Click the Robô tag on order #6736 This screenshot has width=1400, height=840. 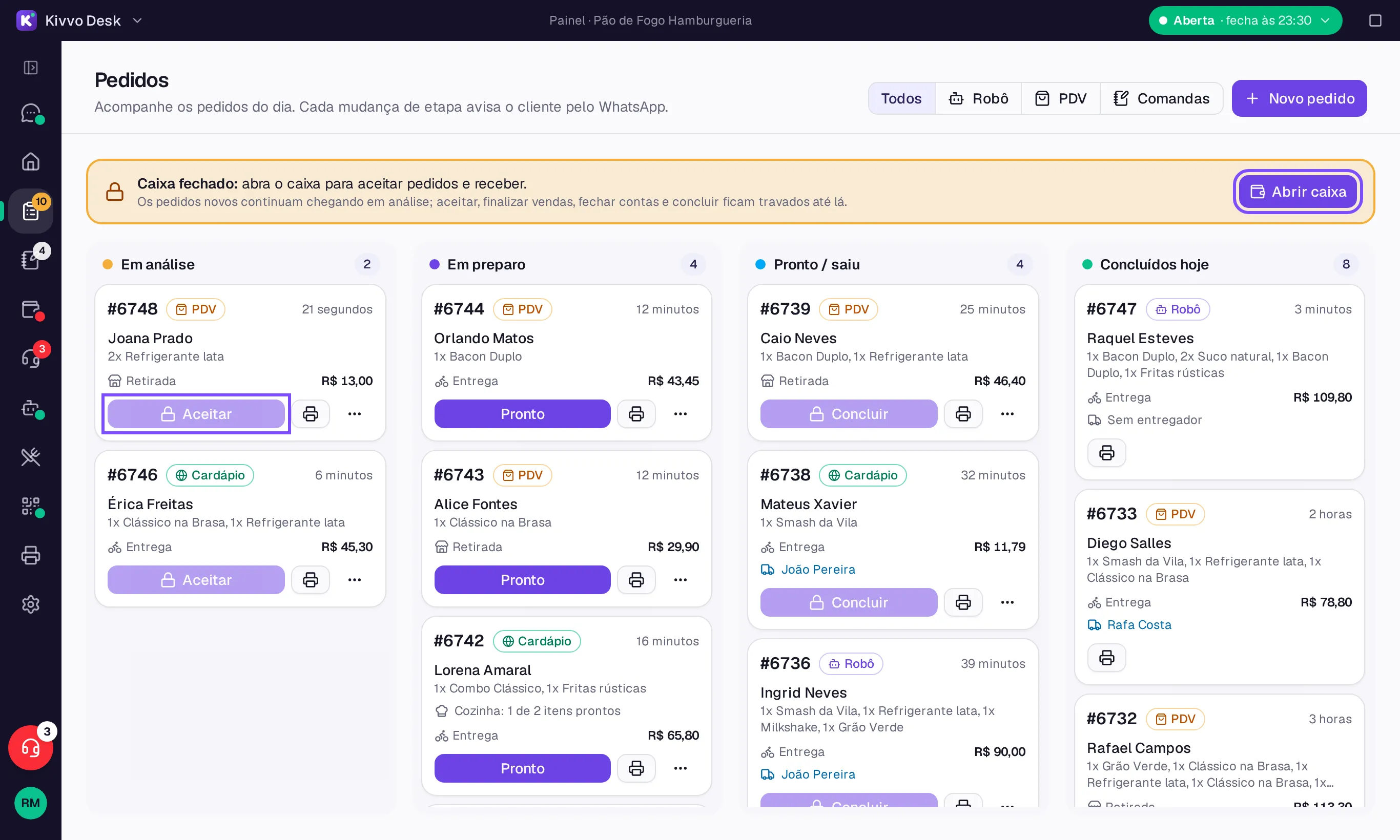851,663
